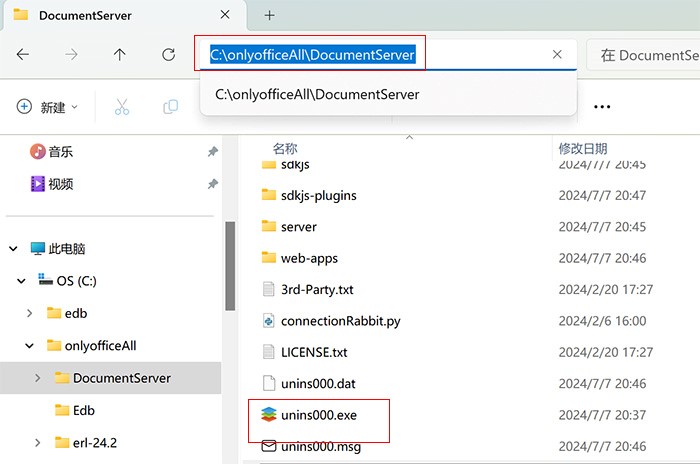Click the 2024/7/7 20:37 date cell
This screenshot has width=700, height=464.
point(602,415)
